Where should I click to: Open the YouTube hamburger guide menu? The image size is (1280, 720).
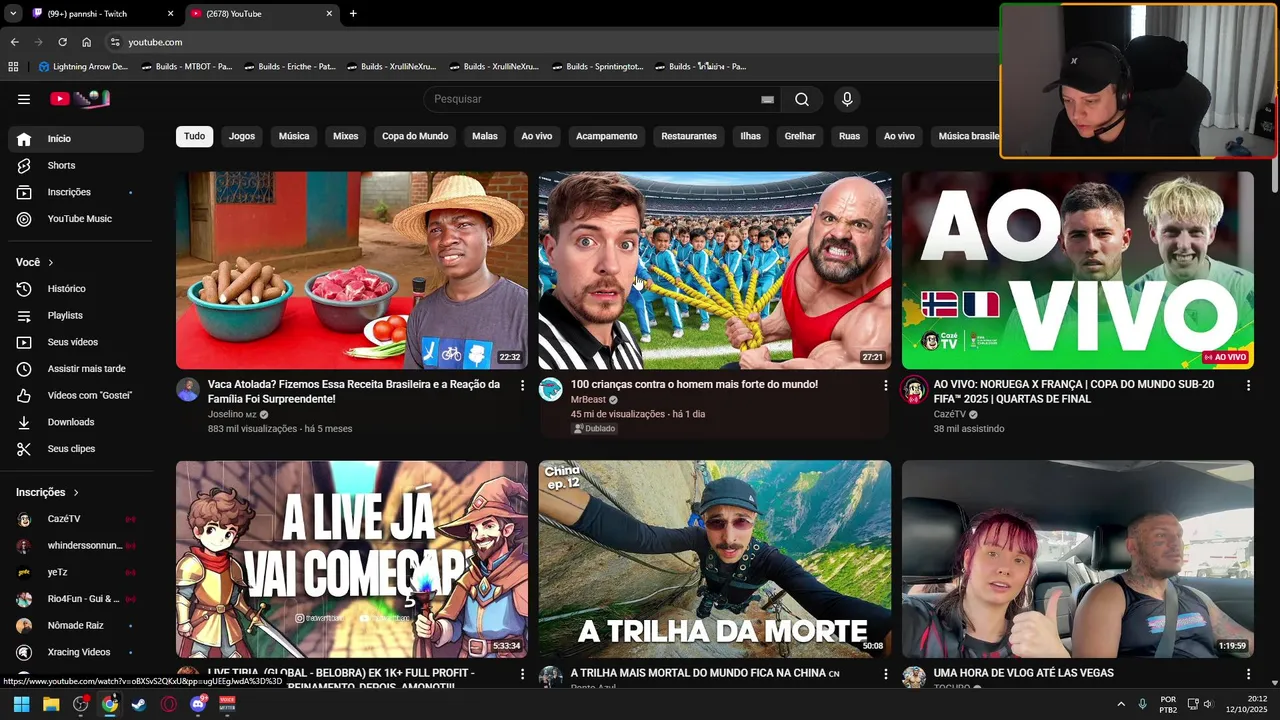24,99
